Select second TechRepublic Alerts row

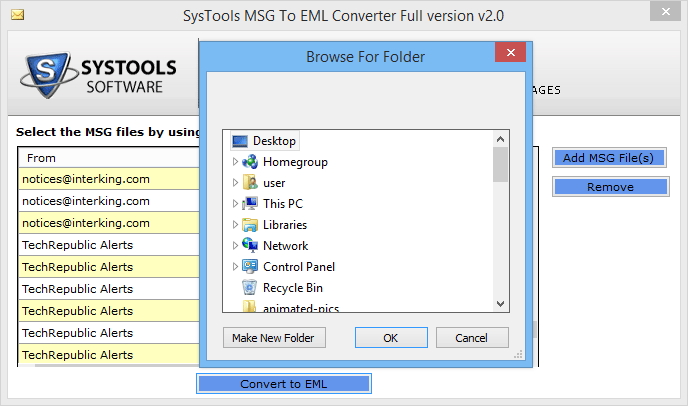click(x=108, y=266)
